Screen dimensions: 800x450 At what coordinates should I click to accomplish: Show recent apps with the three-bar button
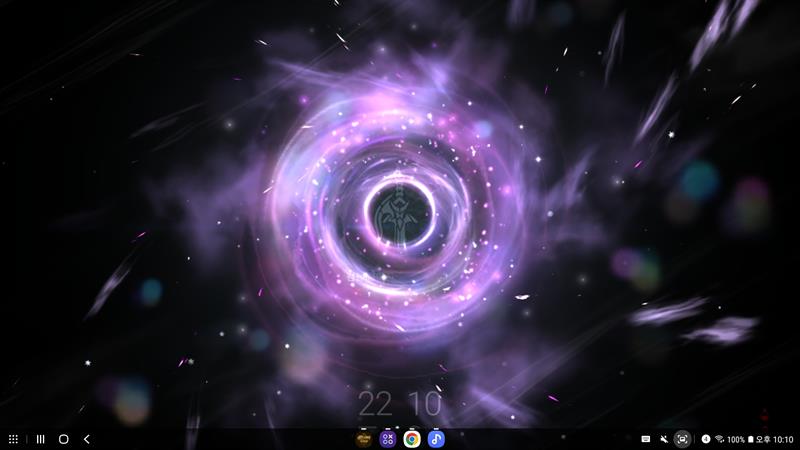[x=41, y=439]
